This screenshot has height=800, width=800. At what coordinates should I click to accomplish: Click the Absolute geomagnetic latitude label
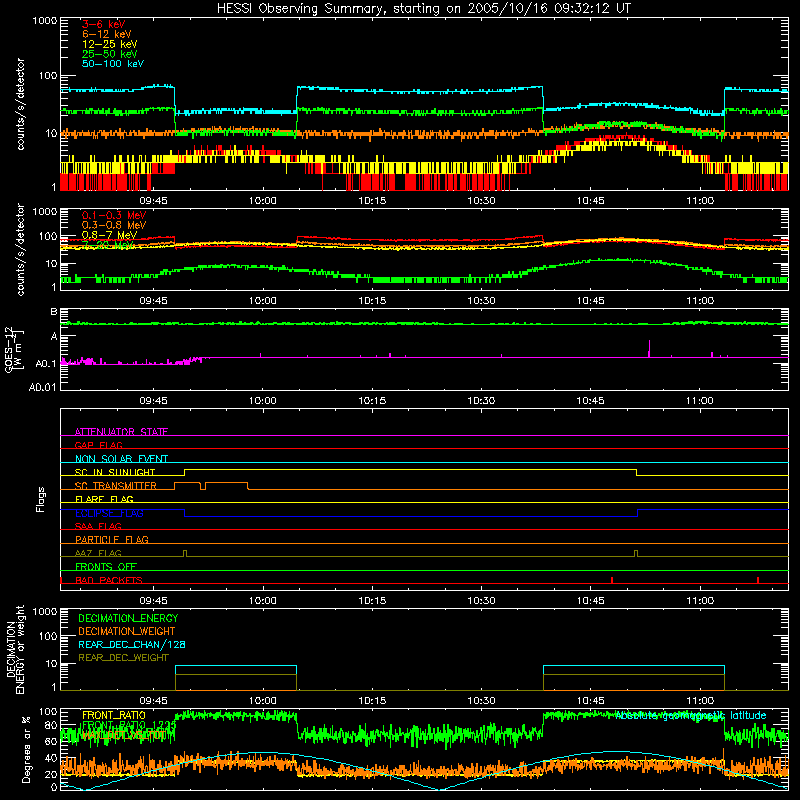coord(690,716)
